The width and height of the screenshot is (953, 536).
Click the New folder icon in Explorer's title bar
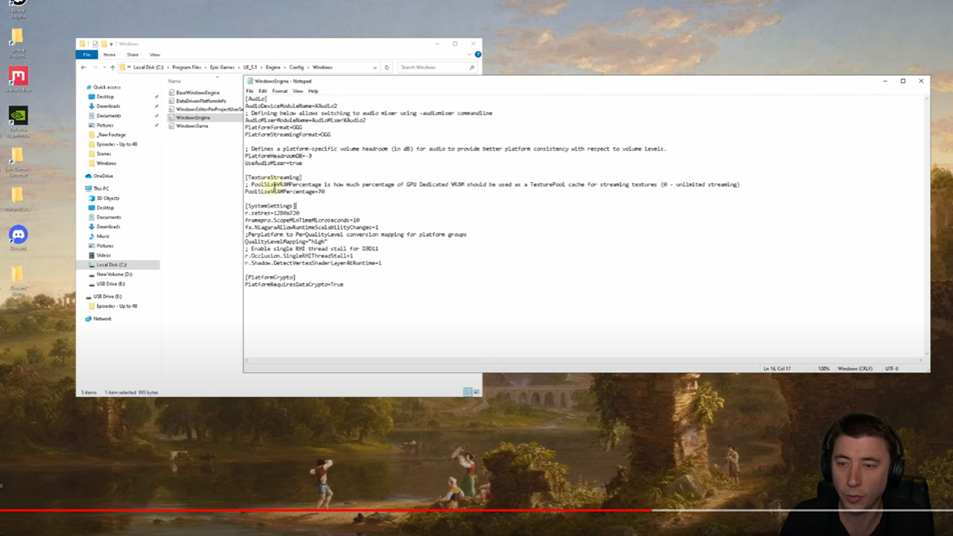[x=104, y=44]
